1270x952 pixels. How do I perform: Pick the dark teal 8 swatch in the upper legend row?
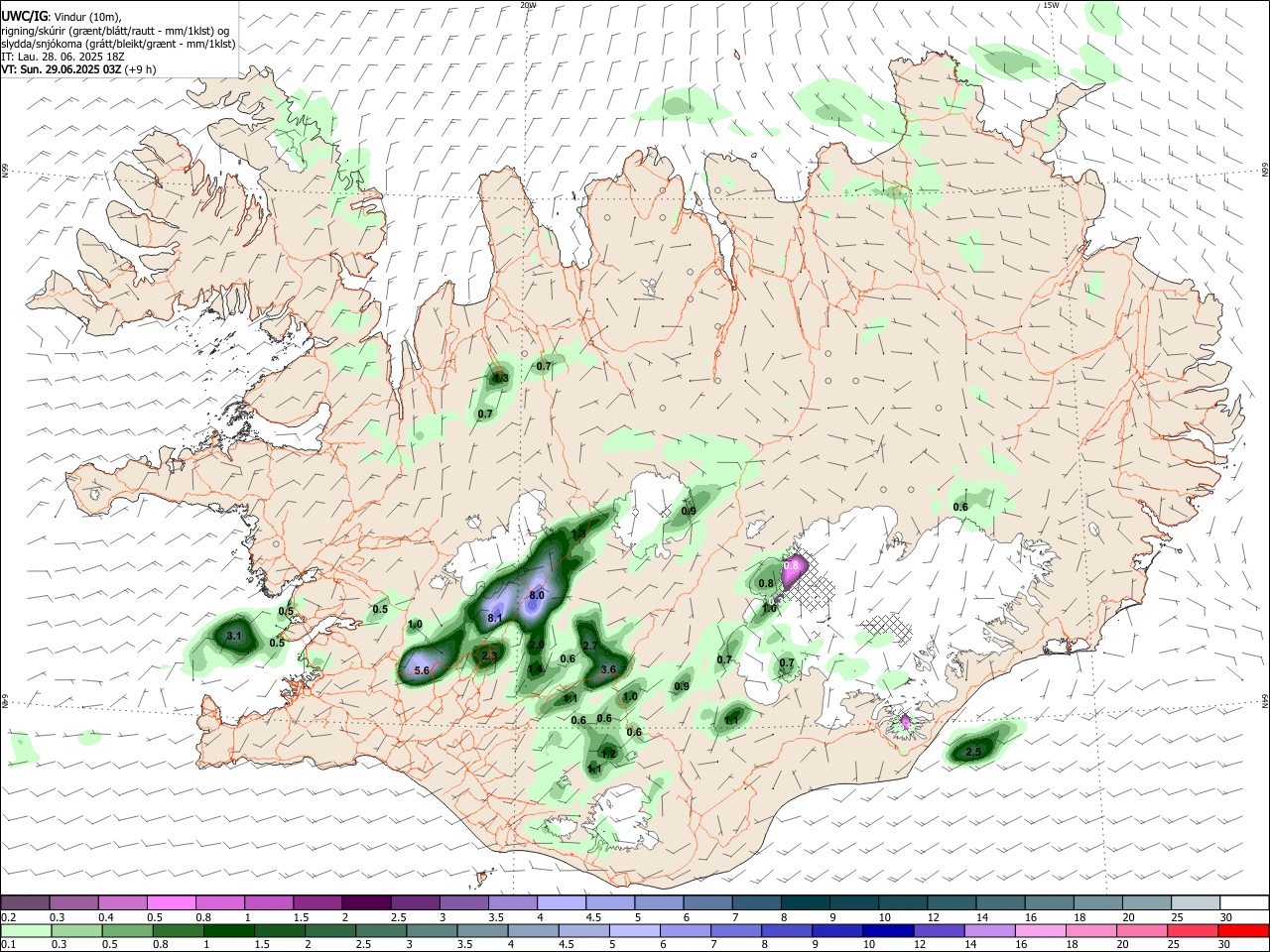pyautogui.click(x=806, y=902)
